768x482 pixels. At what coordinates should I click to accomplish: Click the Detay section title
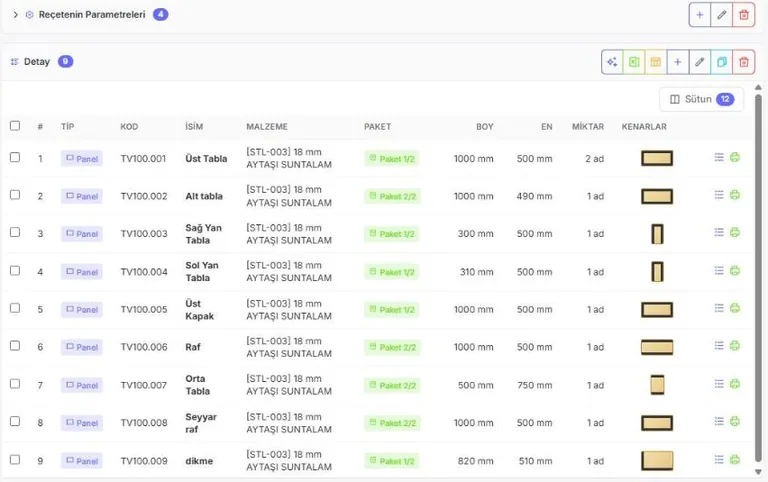click(x=37, y=62)
